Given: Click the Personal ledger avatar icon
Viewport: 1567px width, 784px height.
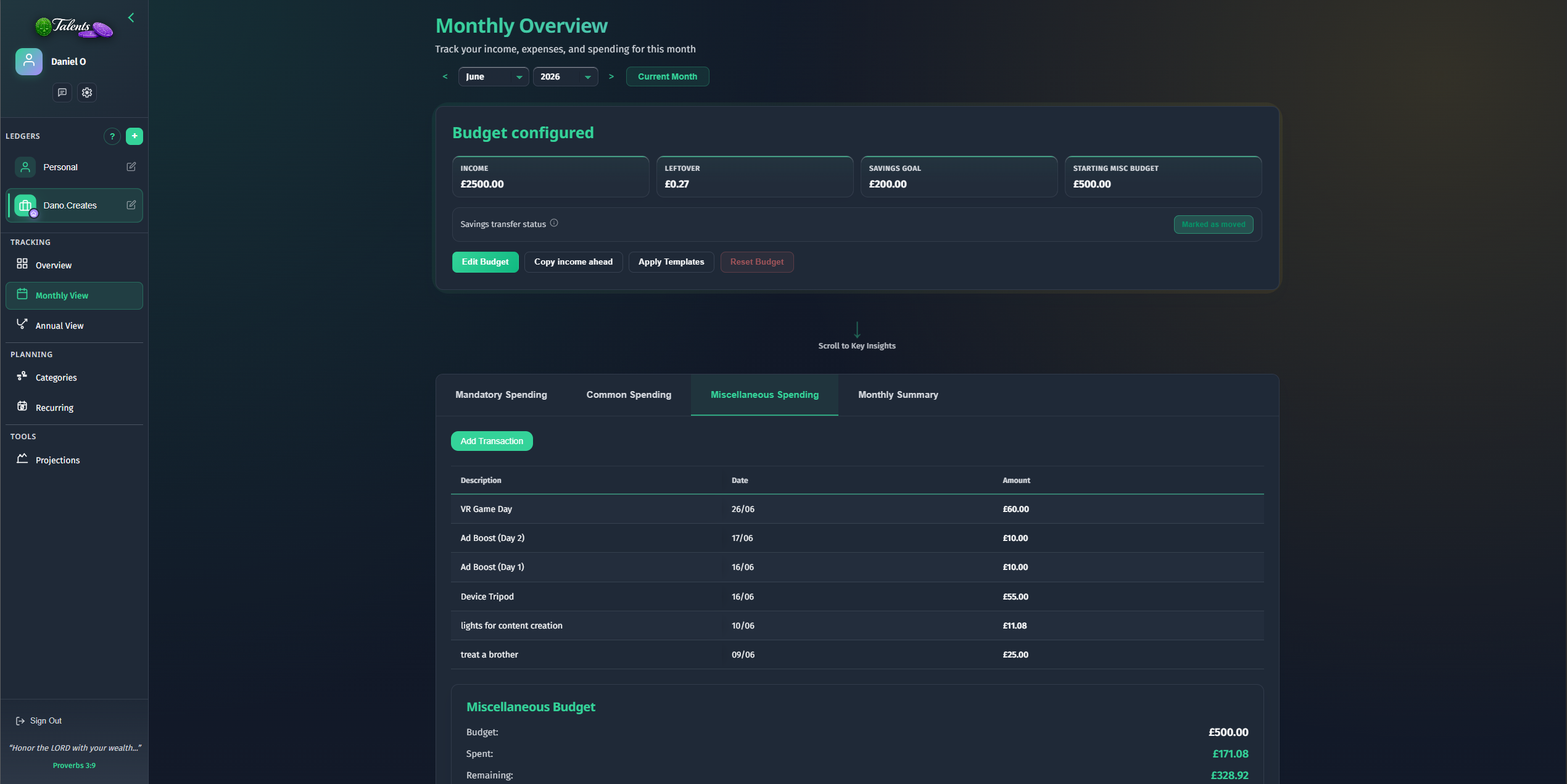Looking at the screenshot, I should pyautogui.click(x=25, y=167).
